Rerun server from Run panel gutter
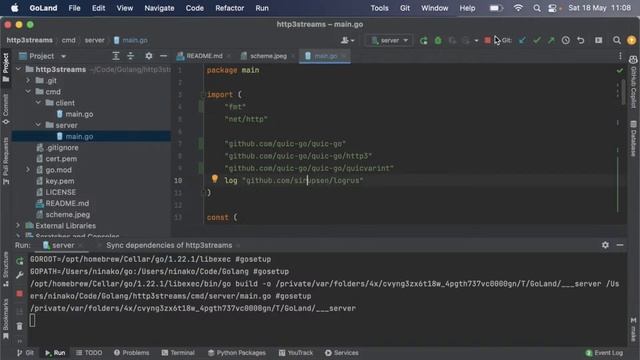The image size is (640, 360). pos(20,261)
